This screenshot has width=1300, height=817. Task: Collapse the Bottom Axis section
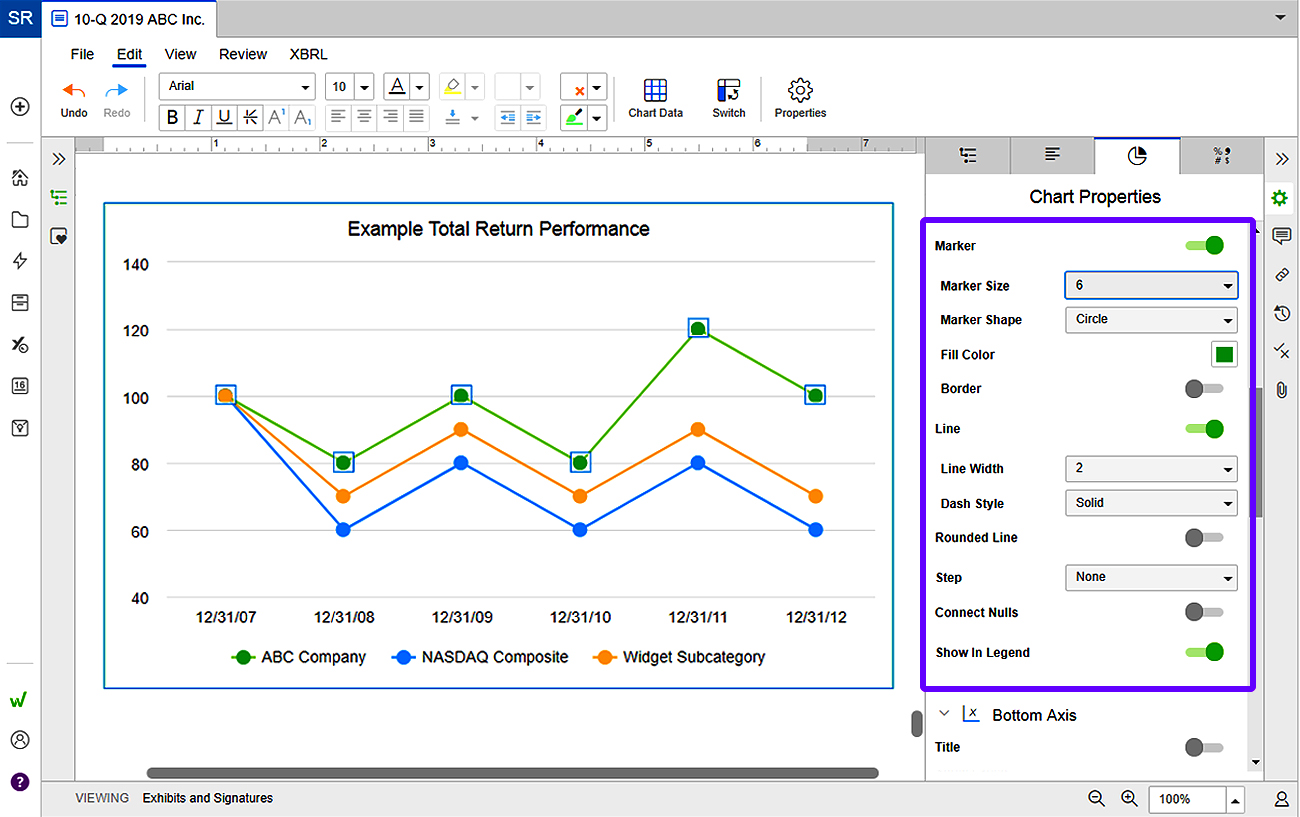(943, 714)
